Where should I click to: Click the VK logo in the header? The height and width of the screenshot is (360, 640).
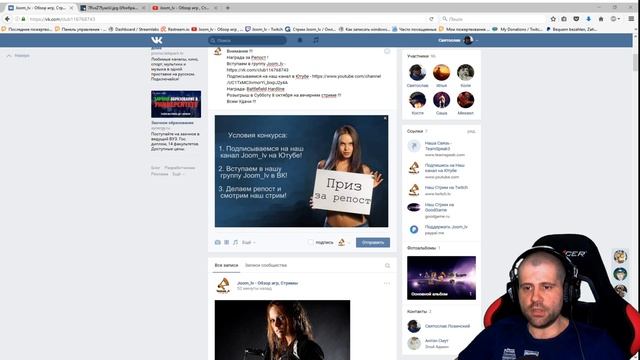[x=157, y=40]
